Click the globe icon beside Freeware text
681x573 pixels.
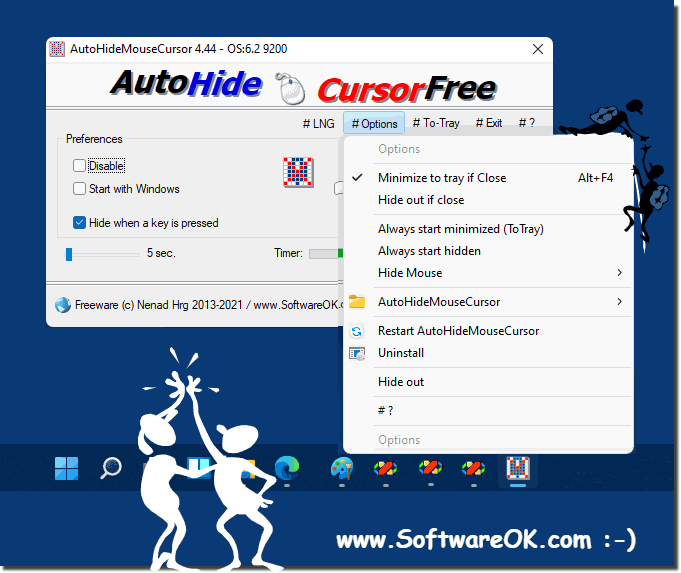[63, 305]
